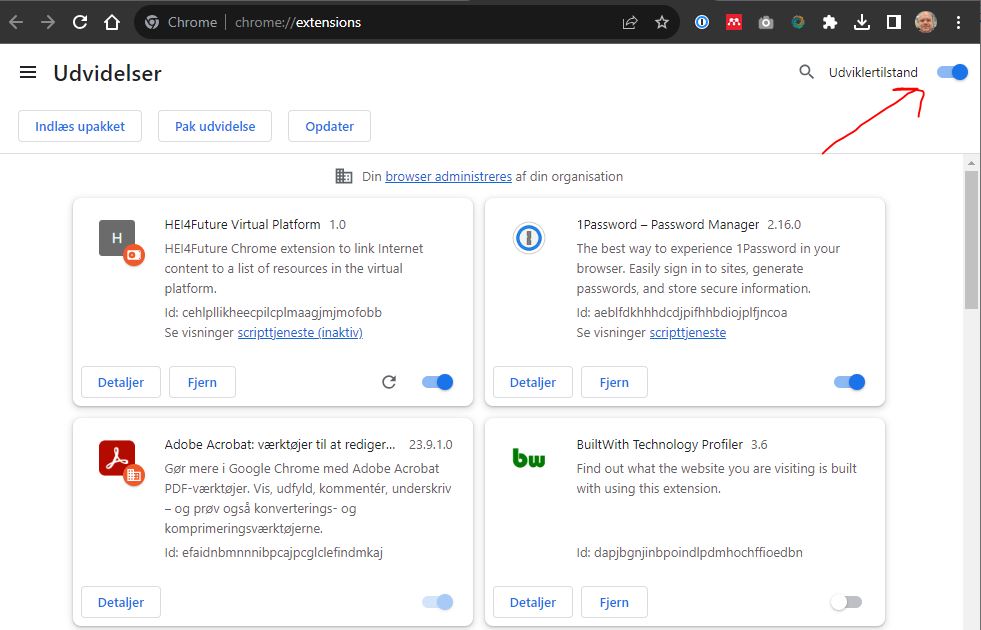This screenshot has height=630, width=981.
Task: Open scripttjeneste (inaktiv) link for HEI4Future
Action: [300, 332]
